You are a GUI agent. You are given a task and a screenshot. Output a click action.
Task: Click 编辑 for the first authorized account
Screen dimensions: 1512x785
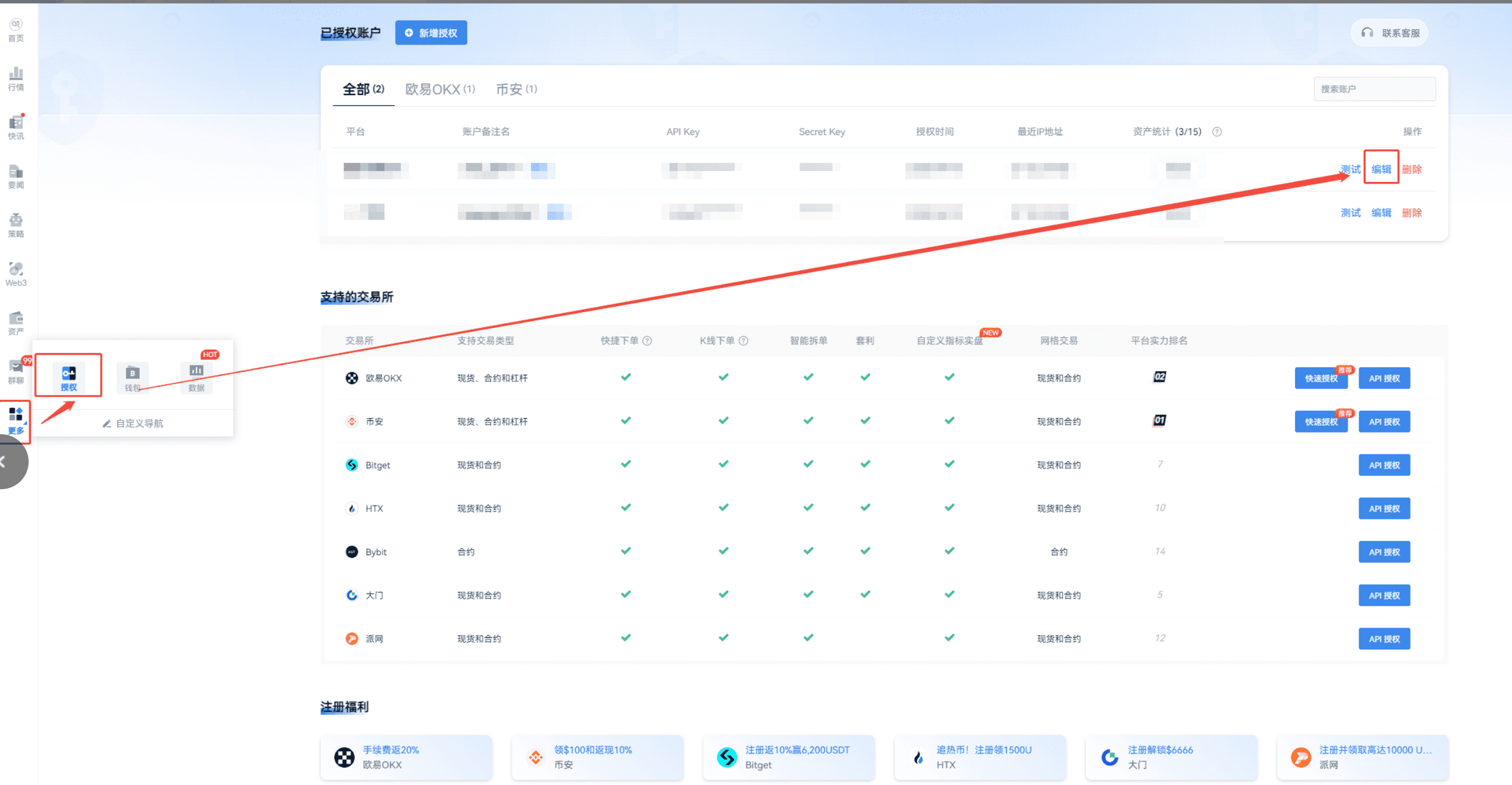[x=1381, y=169]
